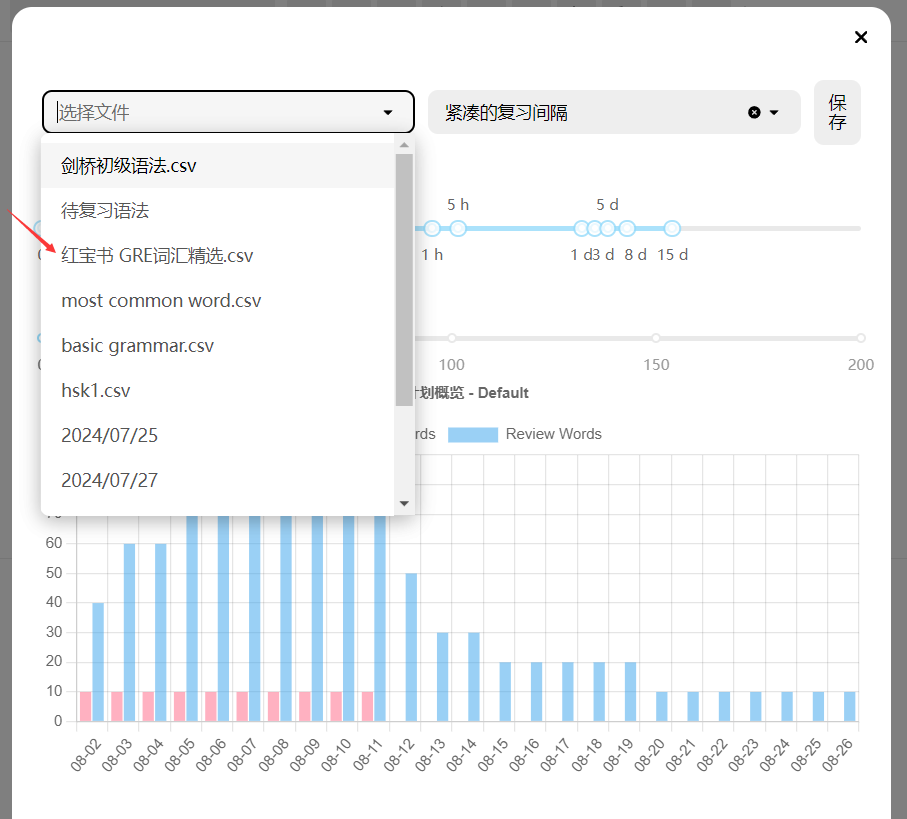The height and width of the screenshot is (819, 907).
Task: Collapse the 选择文件 dropdown arrow
Action: 388,112
